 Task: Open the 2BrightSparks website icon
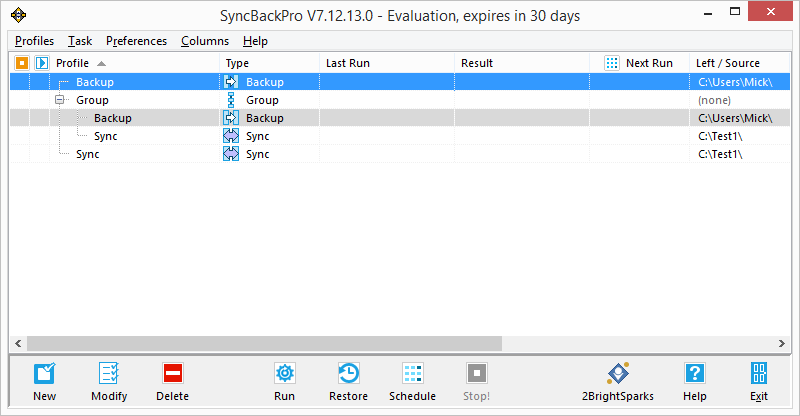pos(617,374)
